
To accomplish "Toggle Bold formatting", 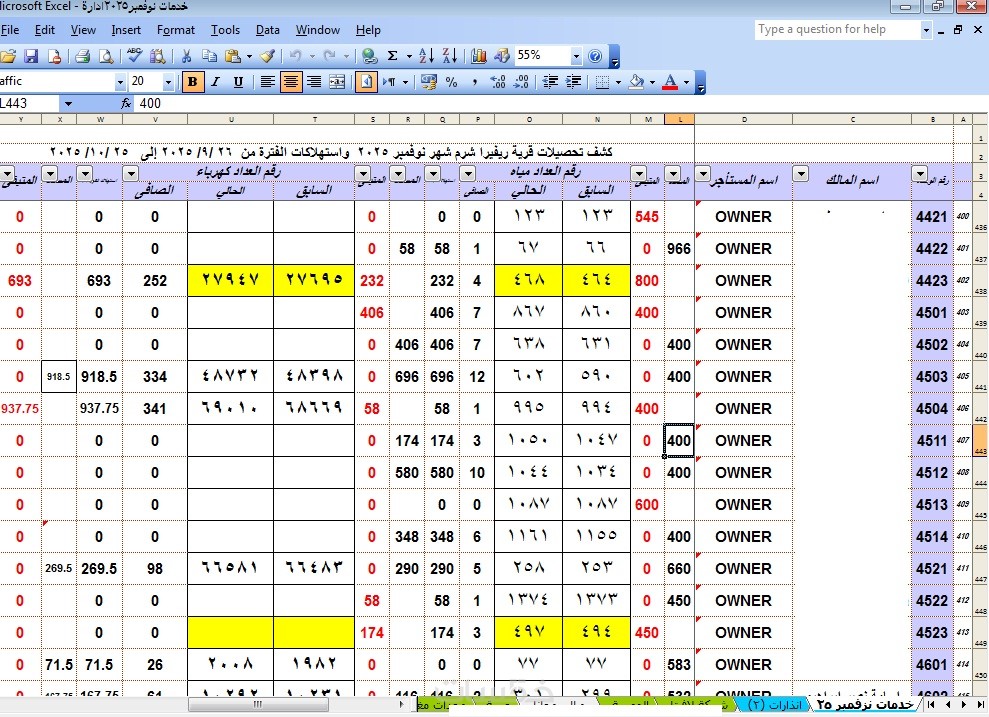I will coord(192,82).
